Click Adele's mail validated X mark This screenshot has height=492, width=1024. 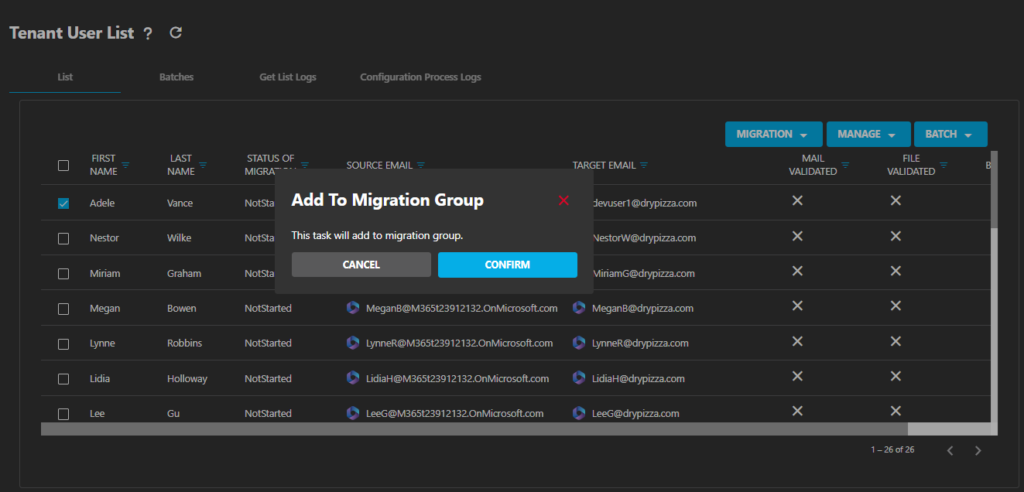pyautogui.click(x=797, y=201)
